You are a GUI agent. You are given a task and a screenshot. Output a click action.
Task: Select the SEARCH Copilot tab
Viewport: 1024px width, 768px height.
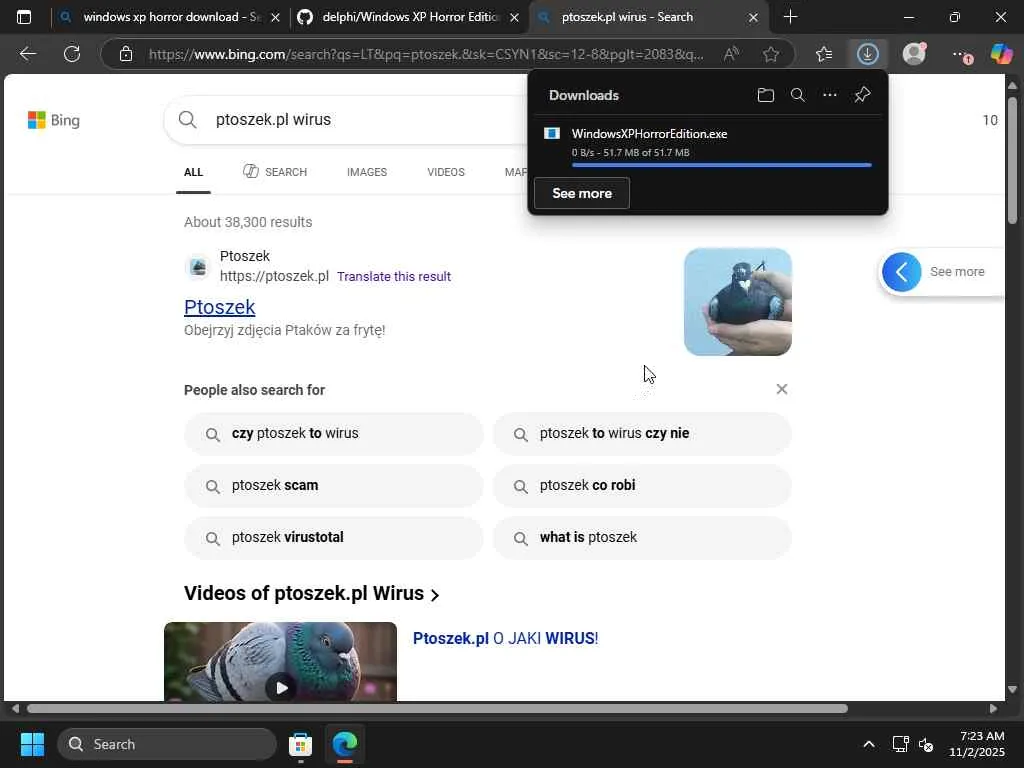[275, 172]
